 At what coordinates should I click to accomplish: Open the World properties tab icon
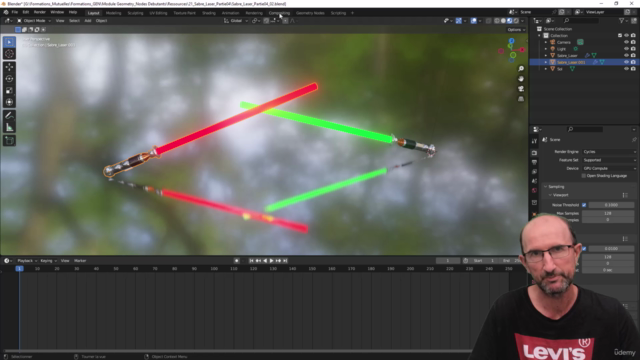(x=534, y=191)
